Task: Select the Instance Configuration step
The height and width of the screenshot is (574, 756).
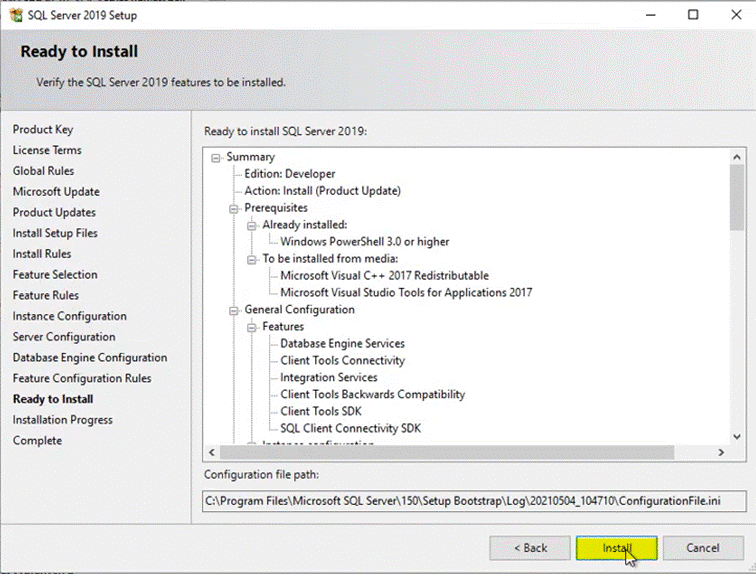Action: click(x=70, y=316)
